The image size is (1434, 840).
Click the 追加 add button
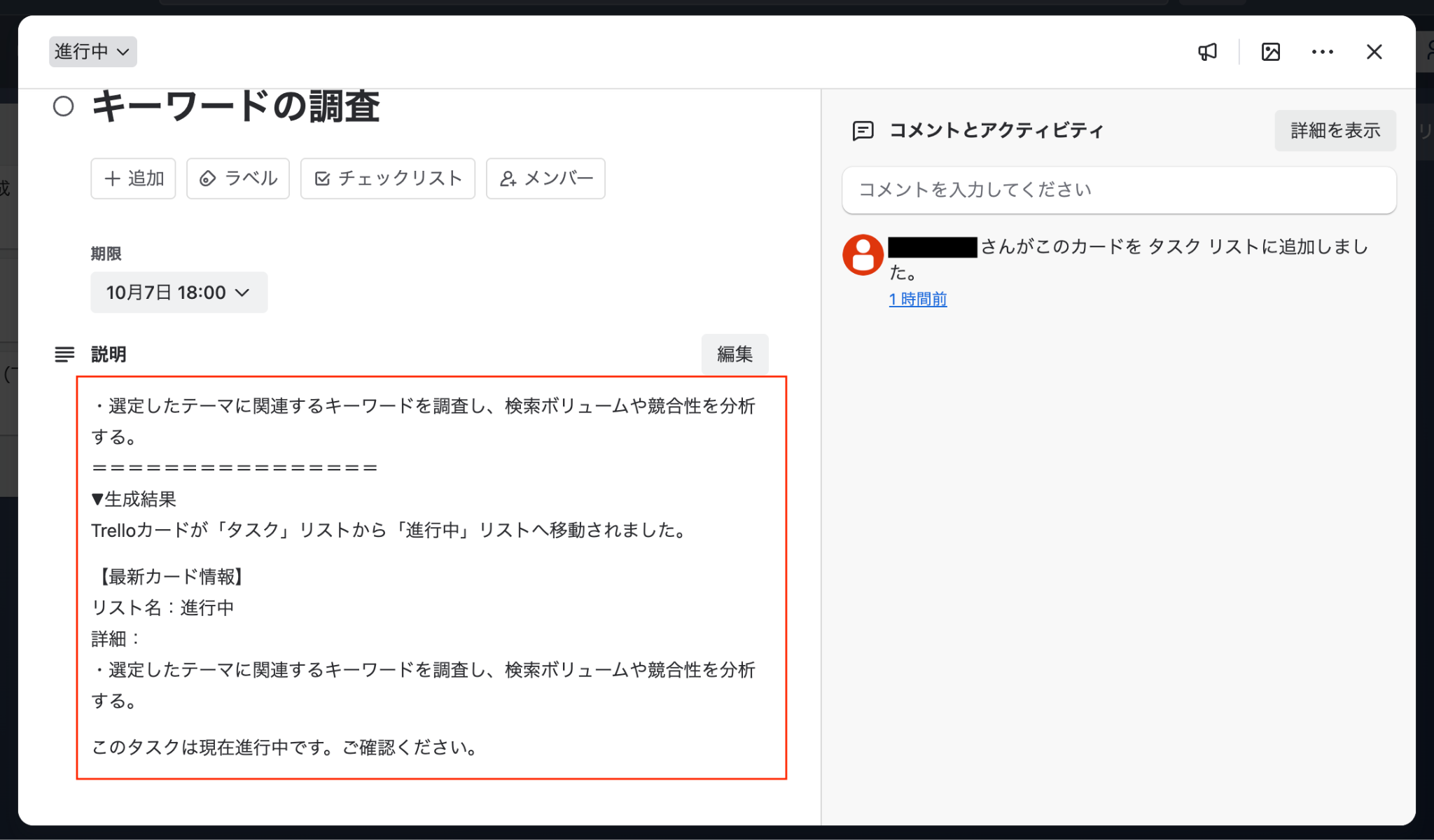[133, 178]
